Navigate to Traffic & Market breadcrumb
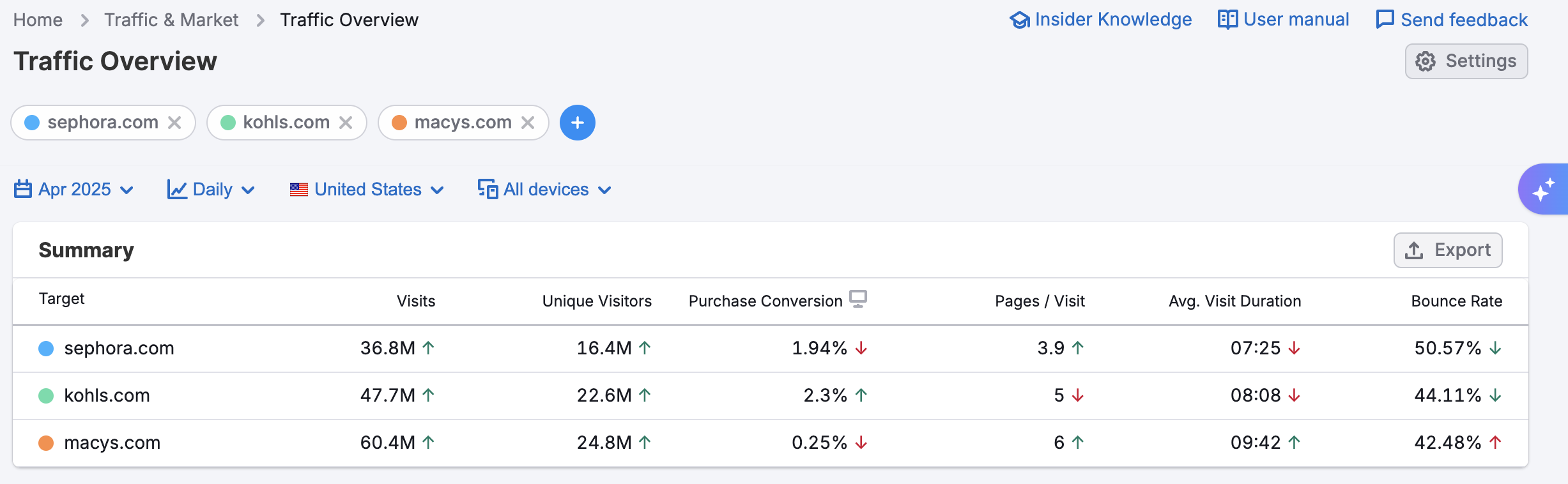This screenshot has width=1568, height=484. pyautogui.click(x=171, y=20)
